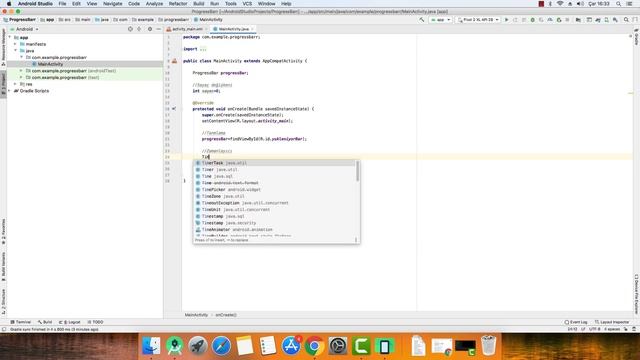Expand the Gradle Scripts node
Image resolution: width=640 pixels, height=360 pixels.
coord(10,91)
